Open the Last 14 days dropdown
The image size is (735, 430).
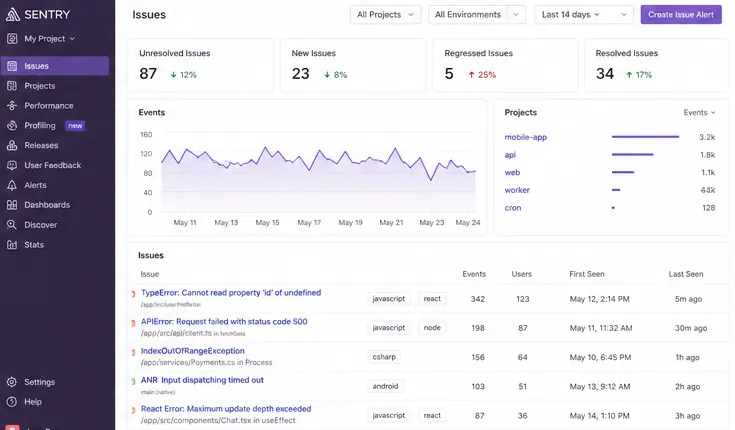pyautogui.click(x=584, y=15)
